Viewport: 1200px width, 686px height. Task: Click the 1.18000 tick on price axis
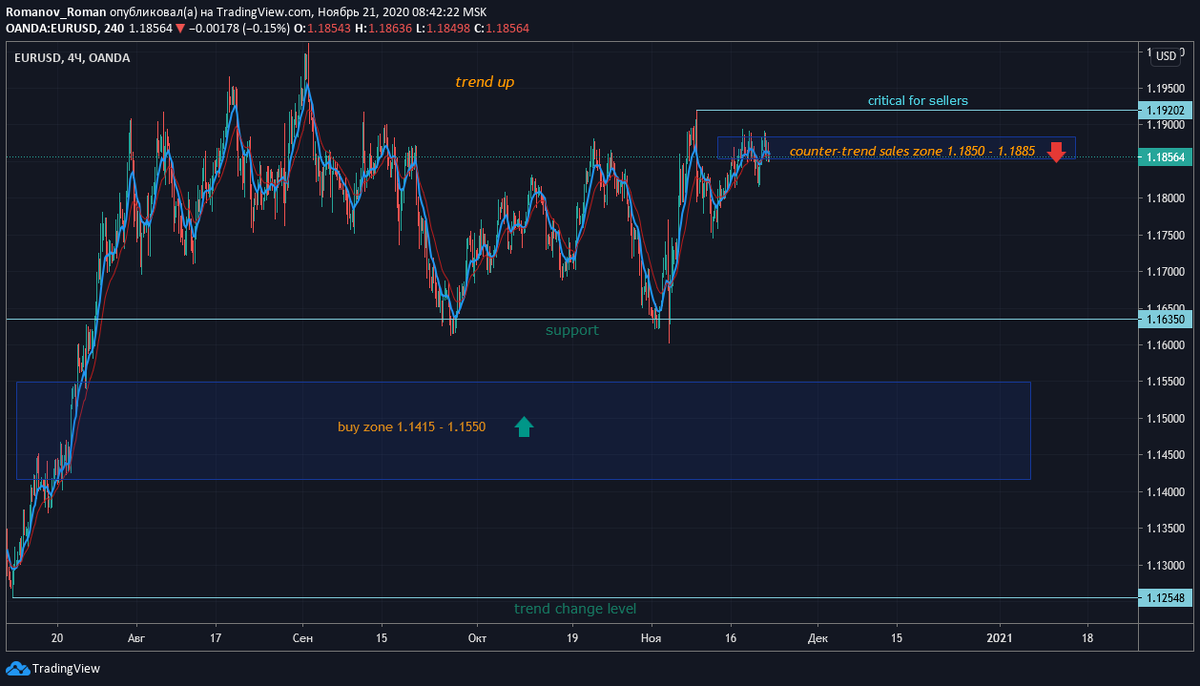[x=1166, y=198]
